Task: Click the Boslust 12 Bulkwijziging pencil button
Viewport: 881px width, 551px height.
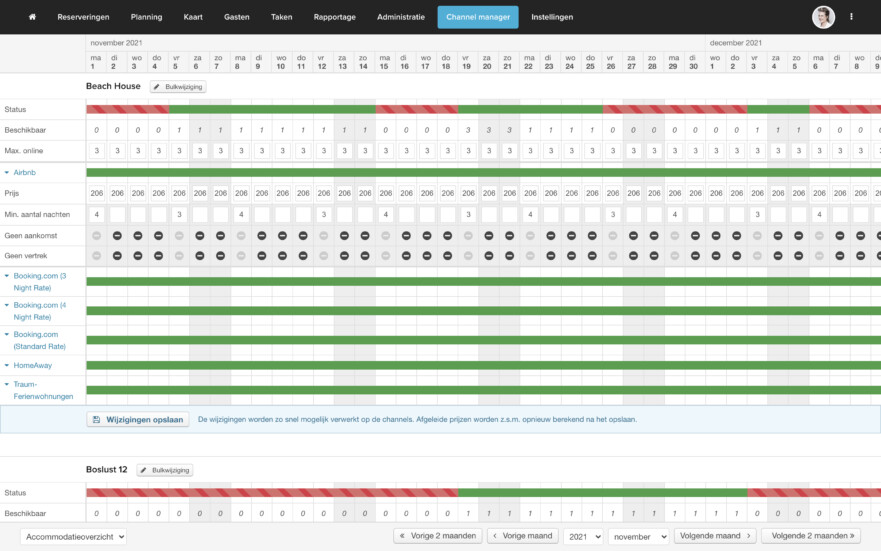Action: 164,470
